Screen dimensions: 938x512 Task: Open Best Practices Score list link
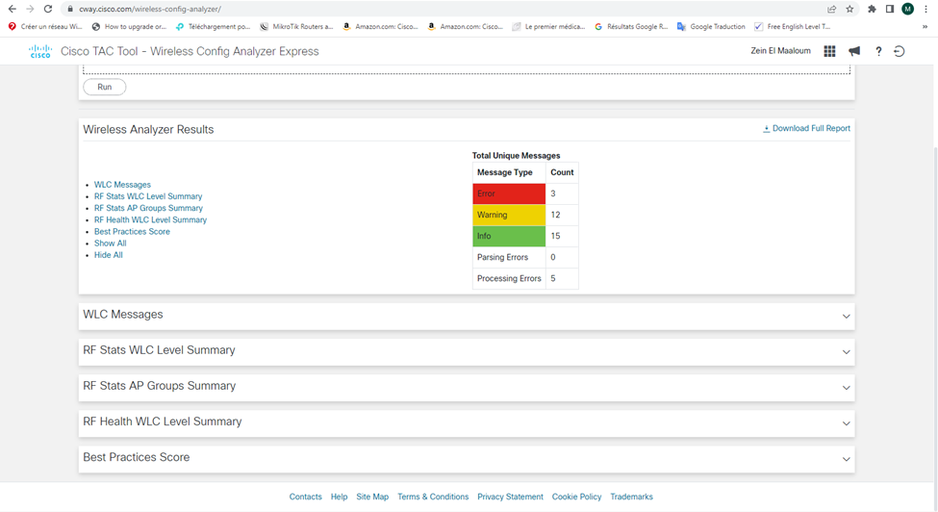click(132, 231)
